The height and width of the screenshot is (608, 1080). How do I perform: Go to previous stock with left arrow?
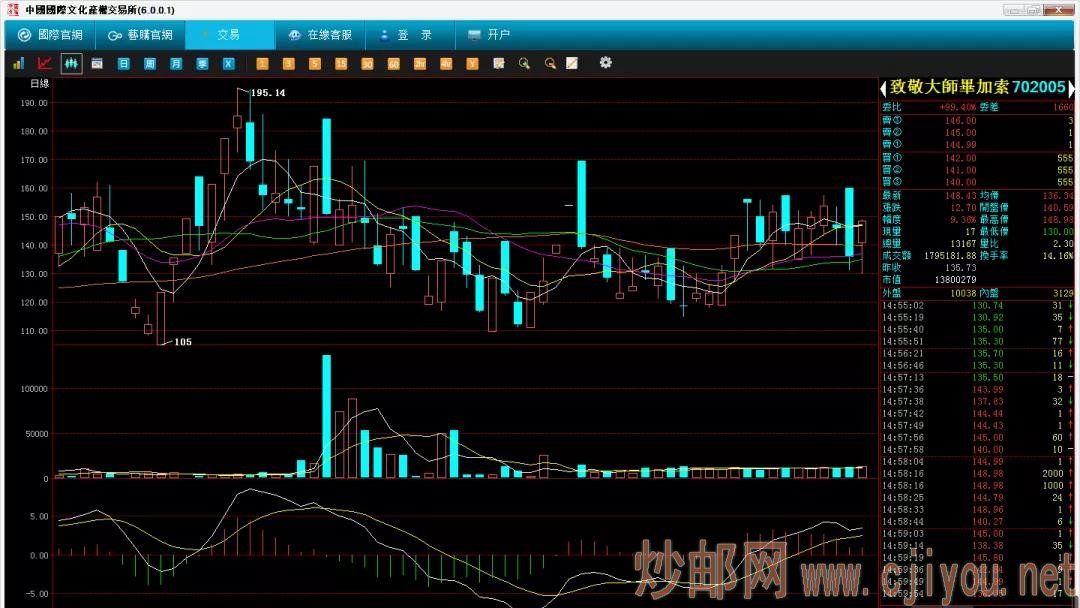click(x=883, y=87)
